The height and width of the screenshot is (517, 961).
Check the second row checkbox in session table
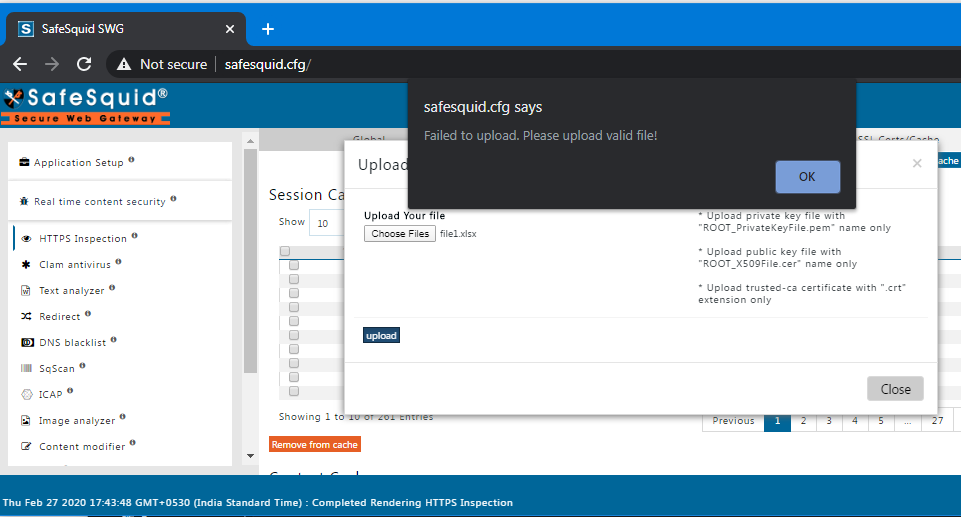(294, 279)
